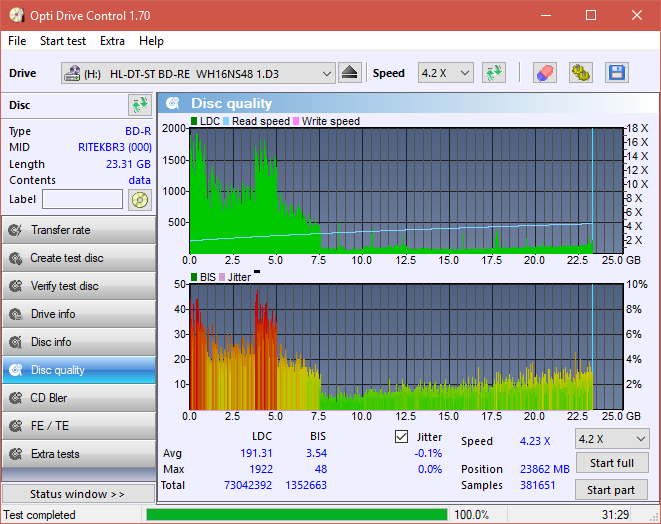The height and width of the screenshot is (524, 661).
Task: Click the LDC chart area
Action: [406, 190]
